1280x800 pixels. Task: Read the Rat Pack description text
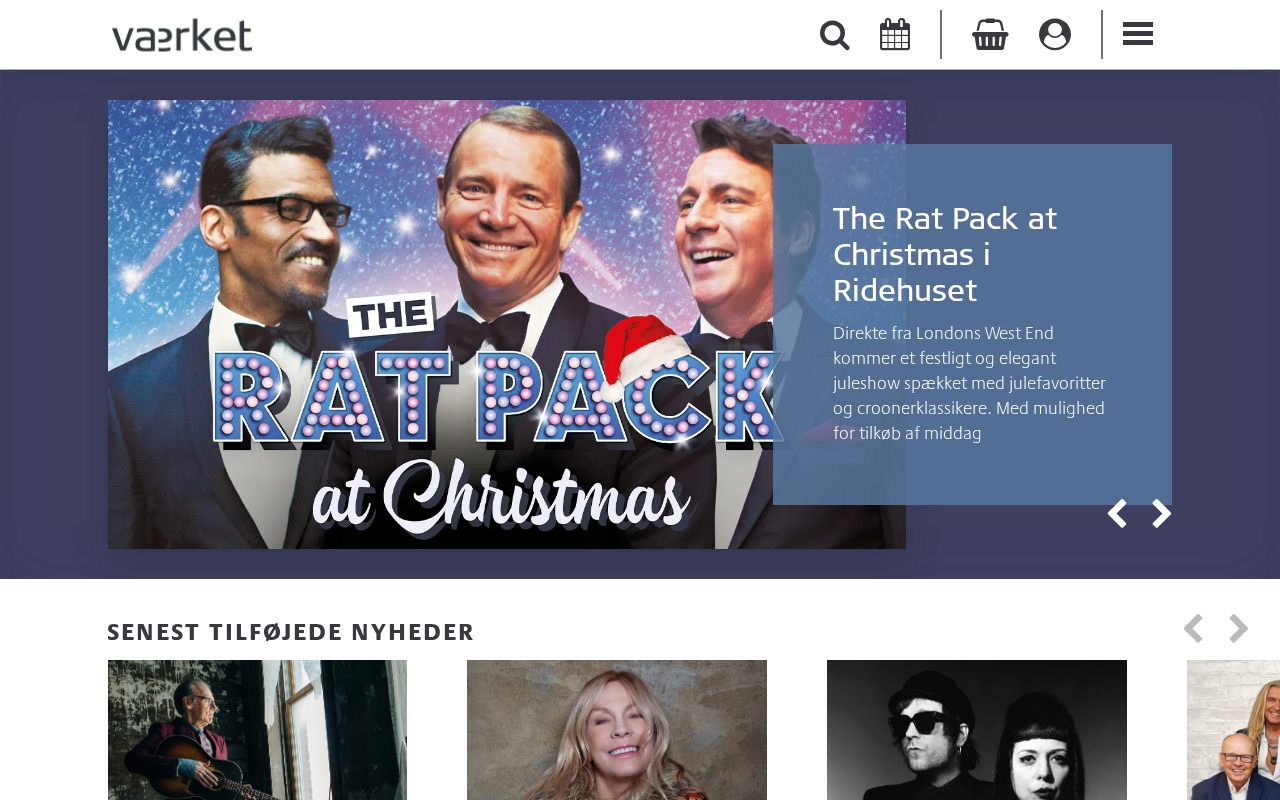pos(970,383)
